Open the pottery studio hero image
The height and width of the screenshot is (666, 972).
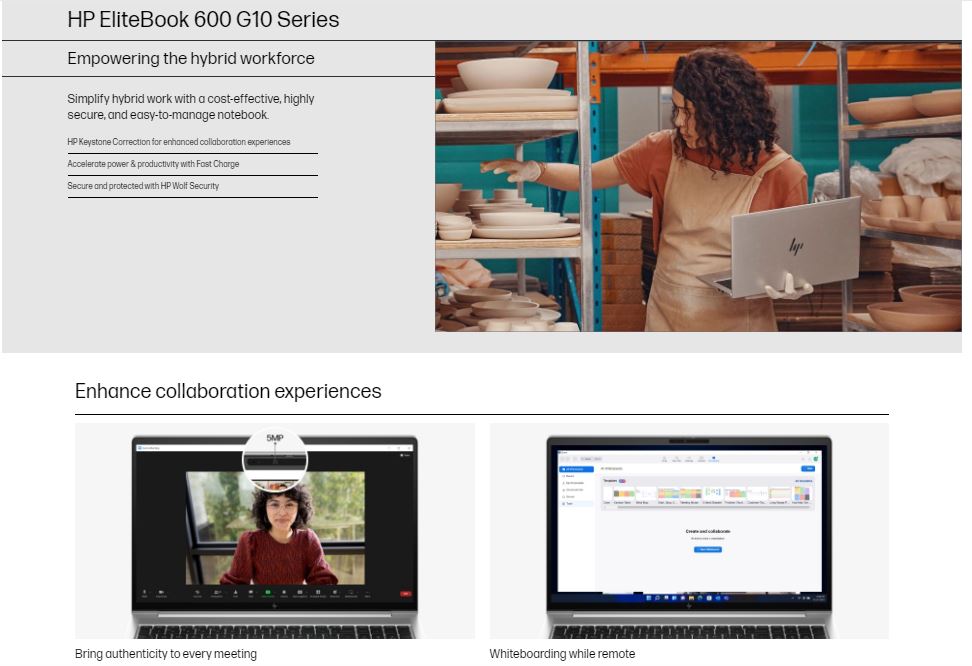coord(698,186)
